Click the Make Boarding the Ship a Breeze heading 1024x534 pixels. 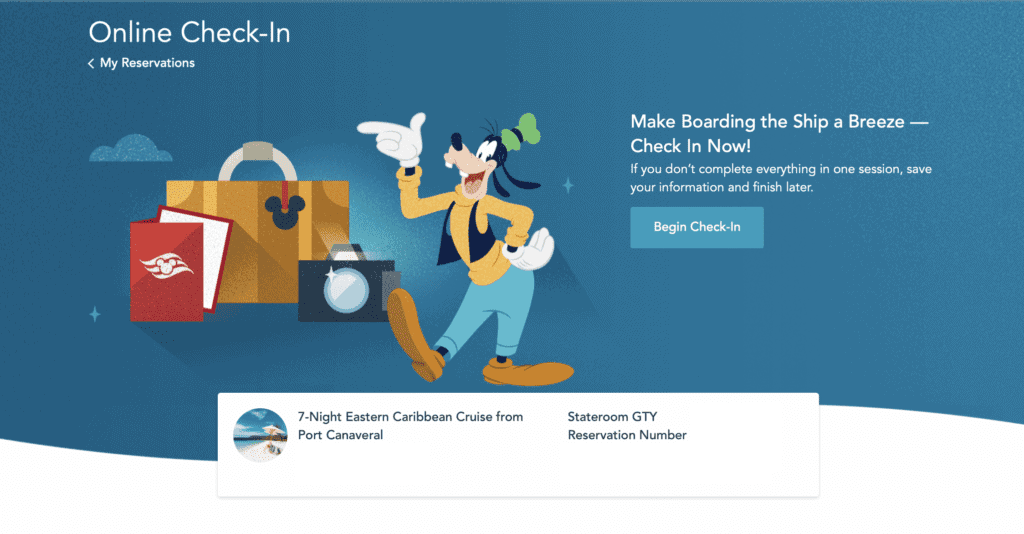click(x=779, y=133)
